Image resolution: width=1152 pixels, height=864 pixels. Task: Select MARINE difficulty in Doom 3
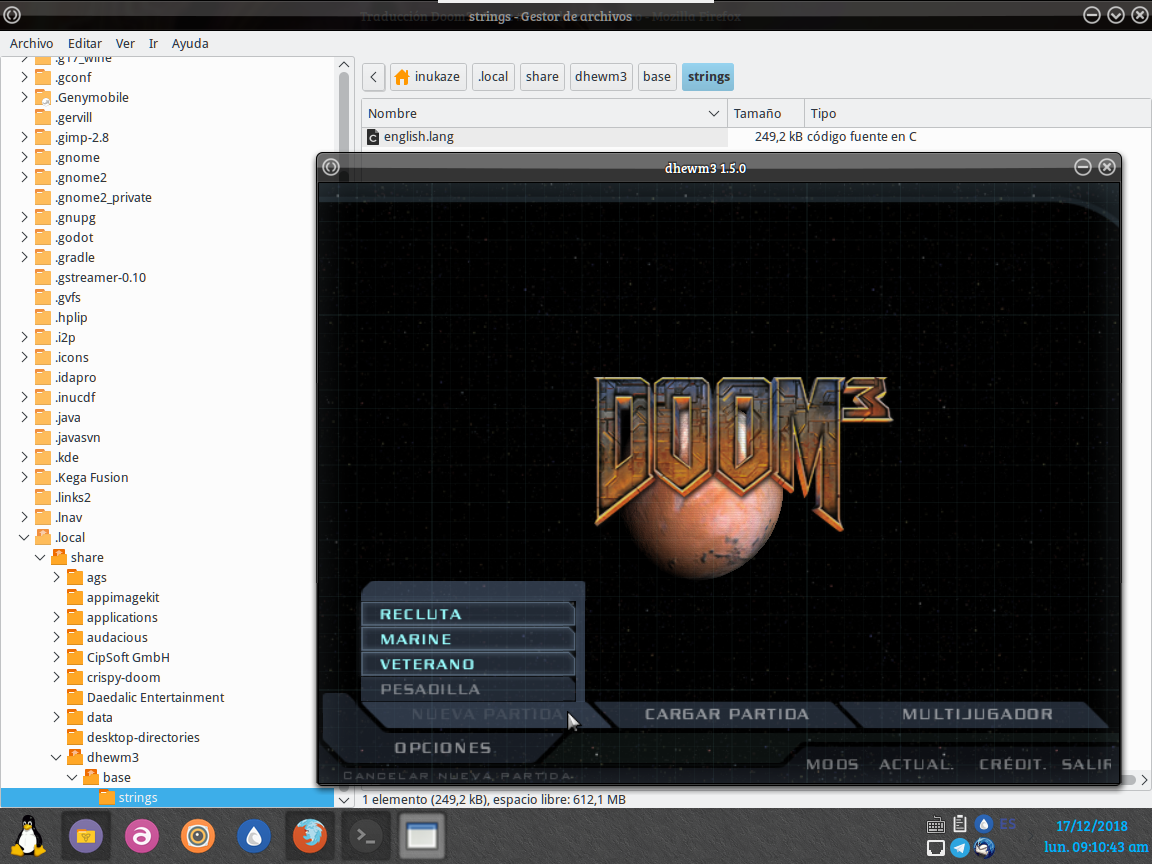(x=468, y=639)
